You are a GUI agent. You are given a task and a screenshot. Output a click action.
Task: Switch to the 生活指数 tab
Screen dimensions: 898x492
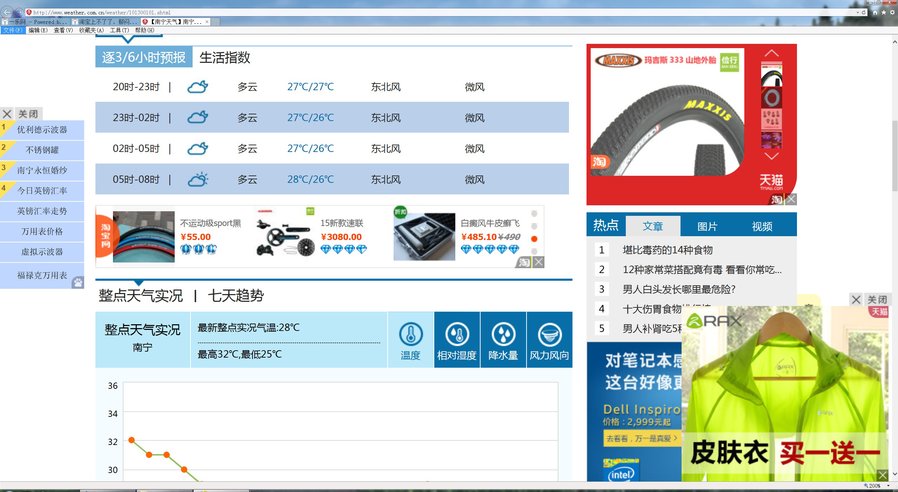tap(224, 58)
